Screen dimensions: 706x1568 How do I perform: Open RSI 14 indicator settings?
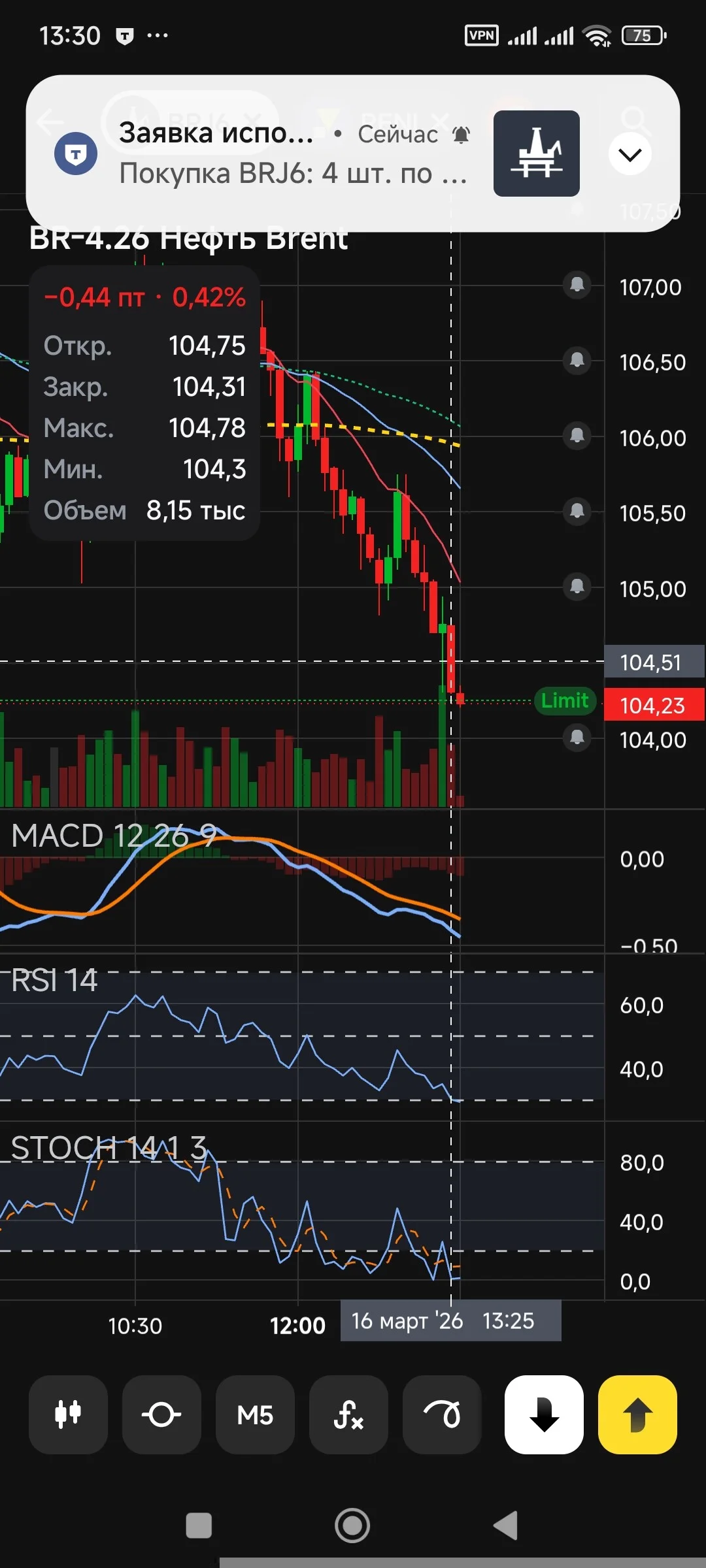pos(54,980)
